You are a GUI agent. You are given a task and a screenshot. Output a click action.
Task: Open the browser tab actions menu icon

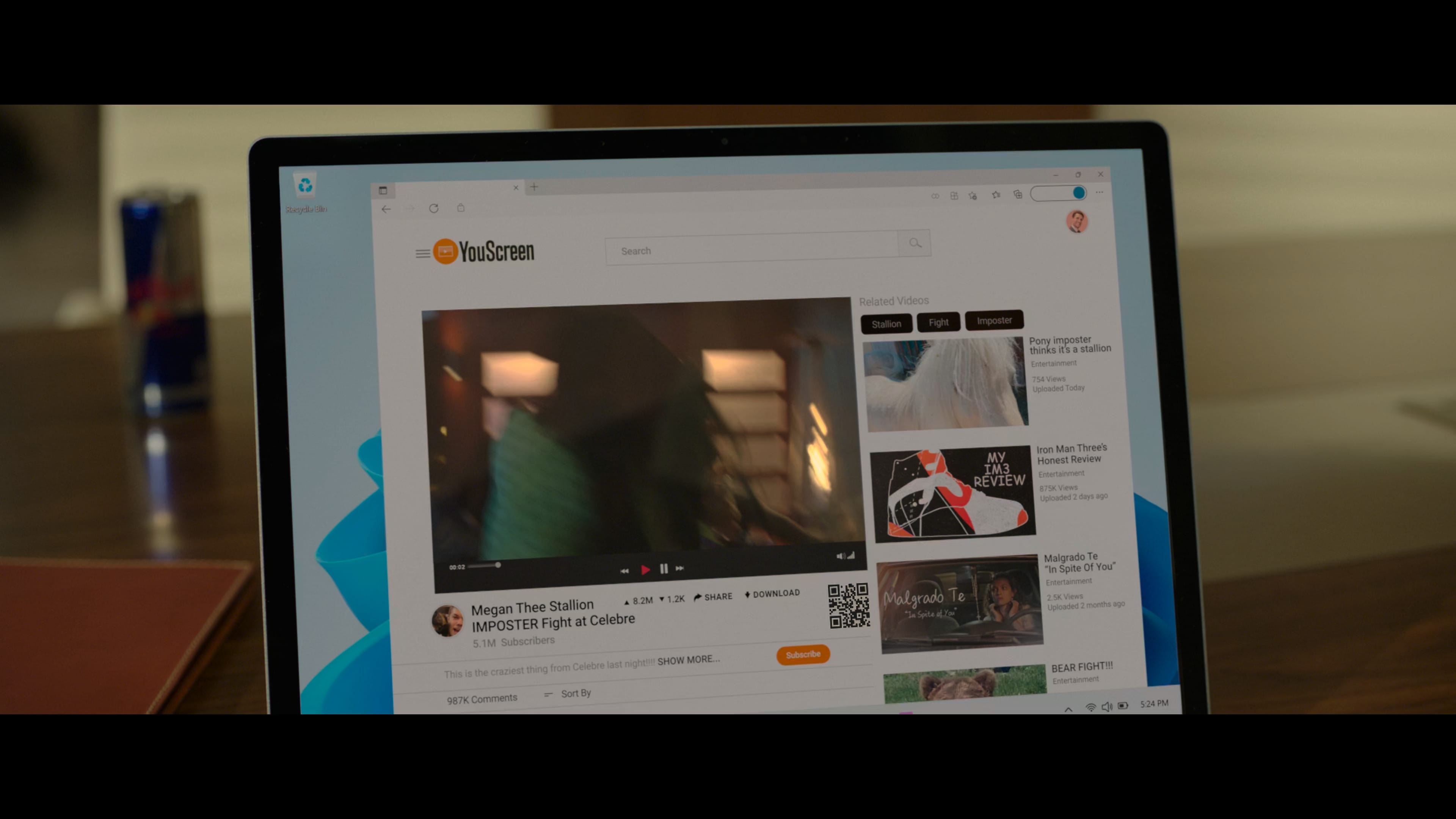pos(383,190)
